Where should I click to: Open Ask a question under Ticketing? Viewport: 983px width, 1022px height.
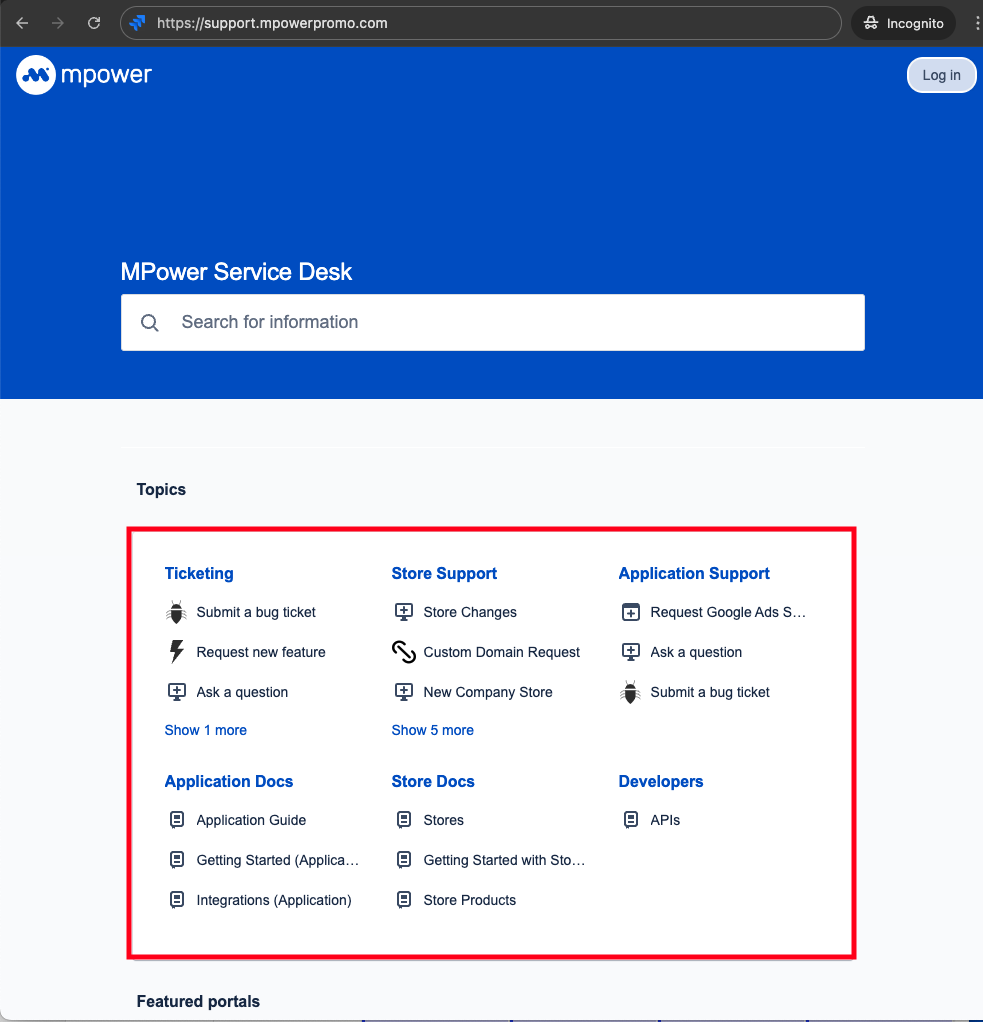coord(242,692)
